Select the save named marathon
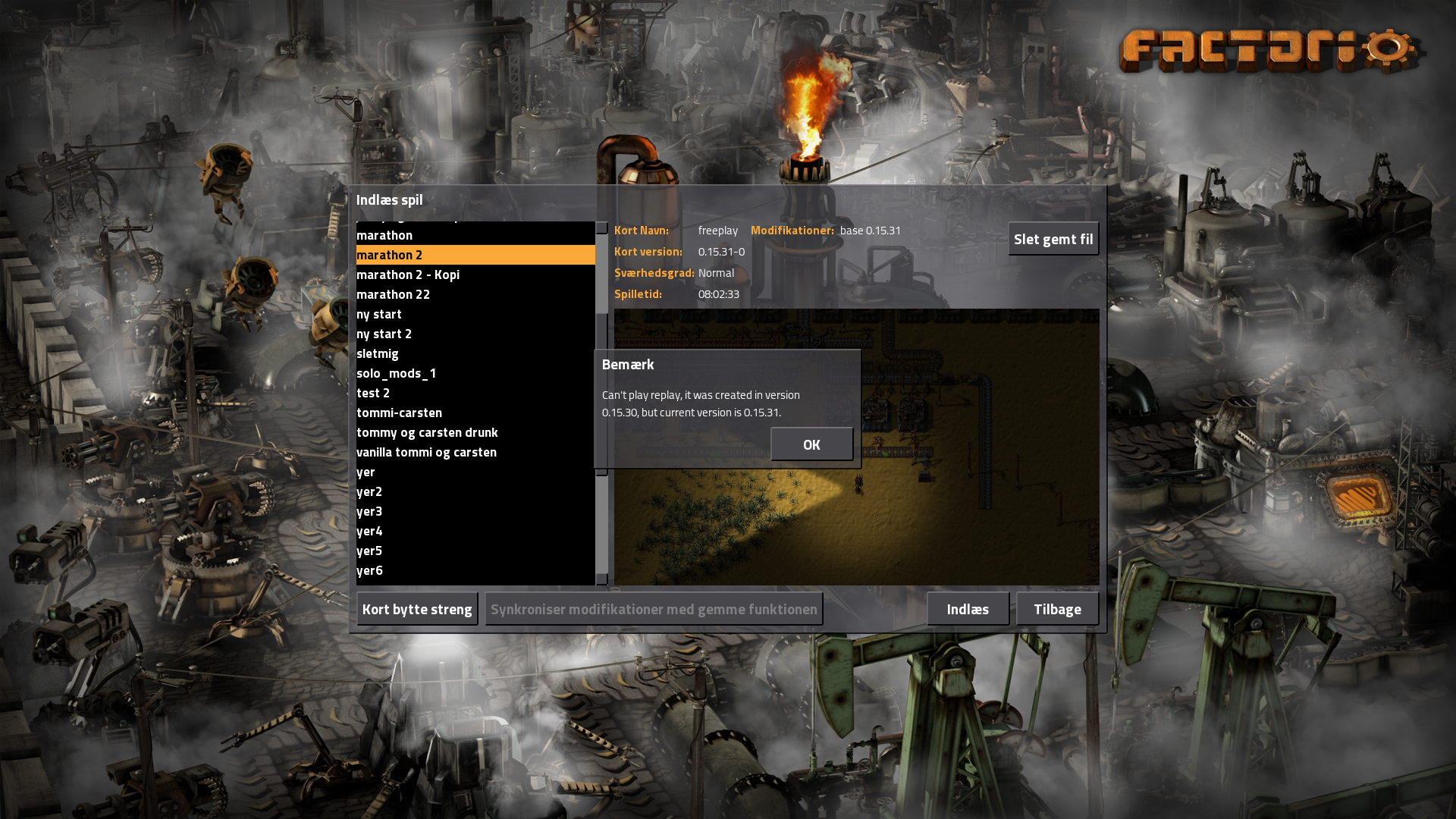 475,235
